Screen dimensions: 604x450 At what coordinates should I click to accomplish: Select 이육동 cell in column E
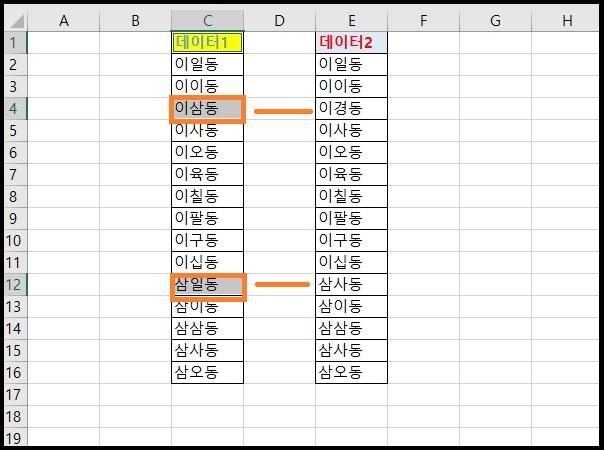[x=351, y=175]
